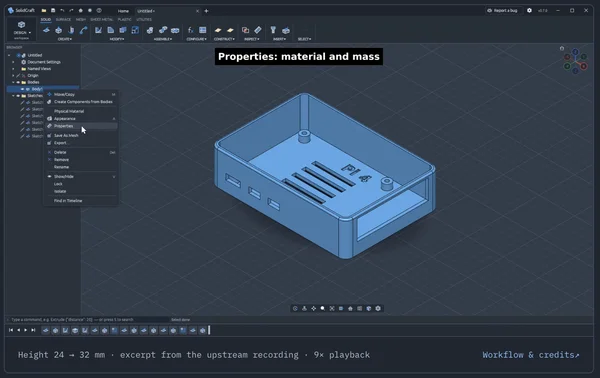Expand the Origin node

pyautogui.click(x=13, y=76)
